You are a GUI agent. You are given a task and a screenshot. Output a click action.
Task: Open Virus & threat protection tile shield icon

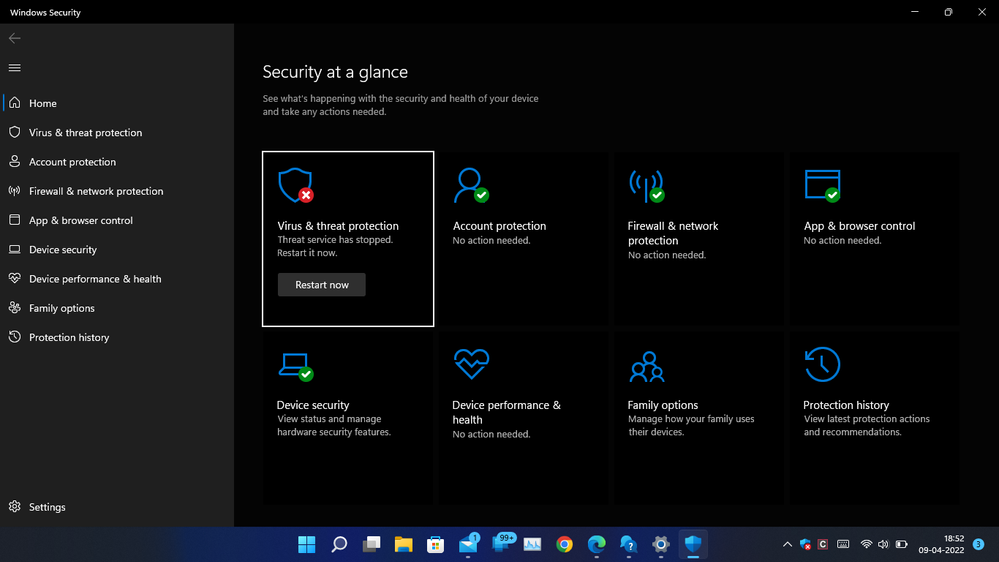(296, 185)
